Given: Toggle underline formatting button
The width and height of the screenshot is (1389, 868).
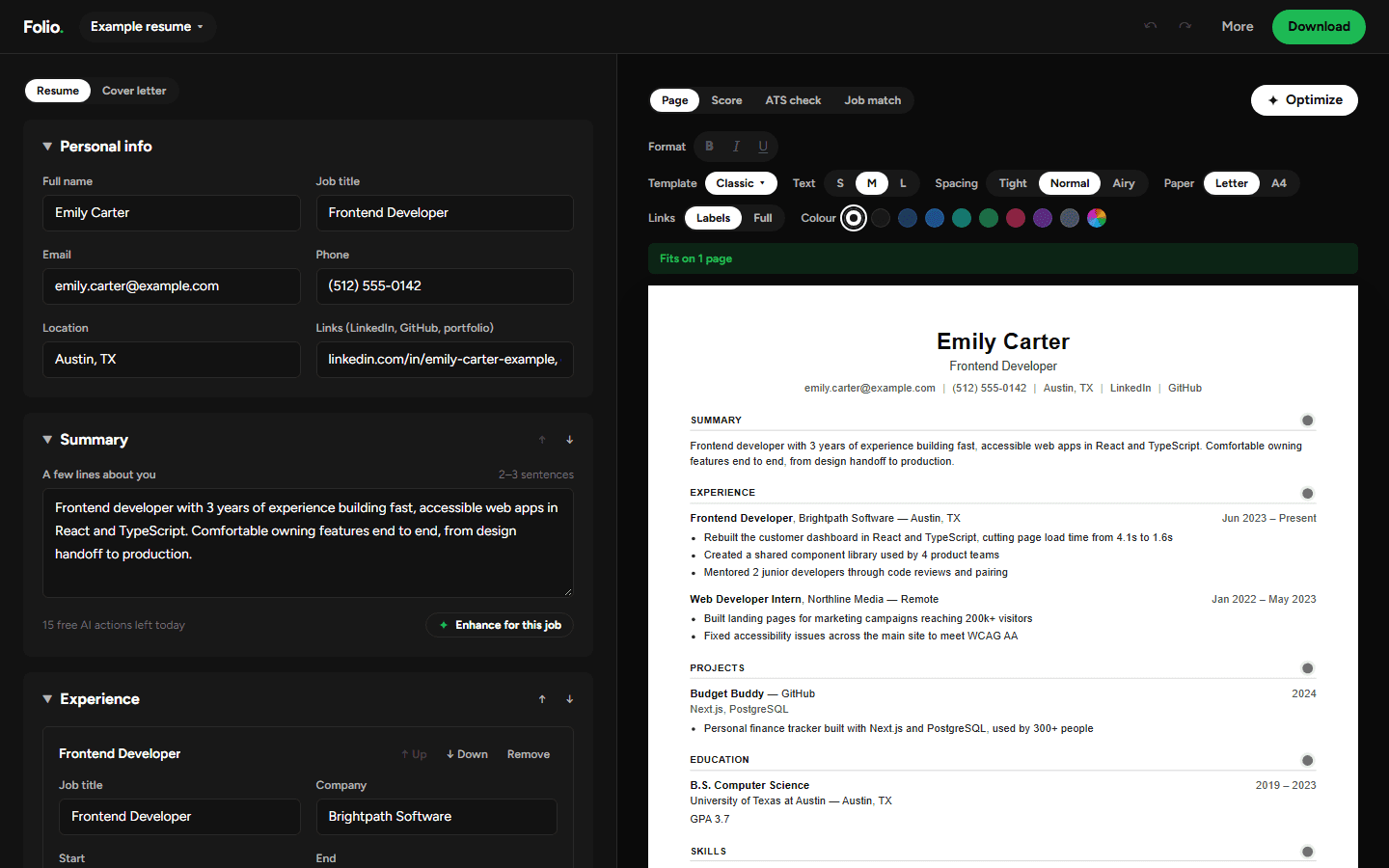Looking at the screenshot, I should (763, 147).
